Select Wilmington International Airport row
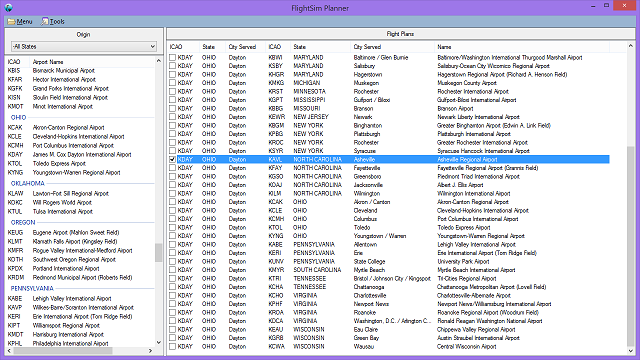The width and height of the screenshot is (640, 360). 389,193
